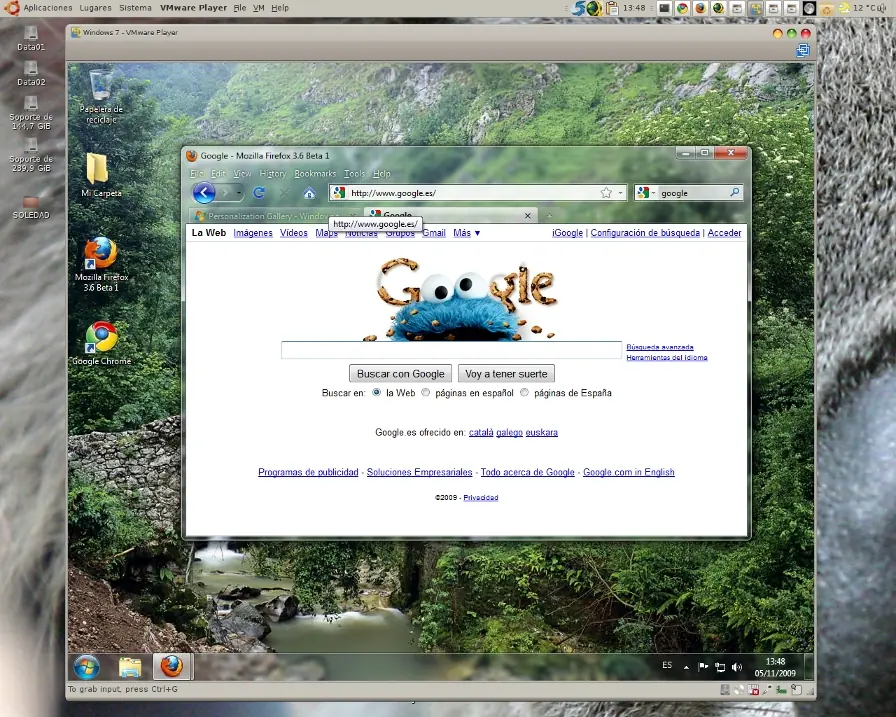The width and height of the screenshot is (896, 717).
Task: Switch Google to català
Action: (x=481, y=432)
